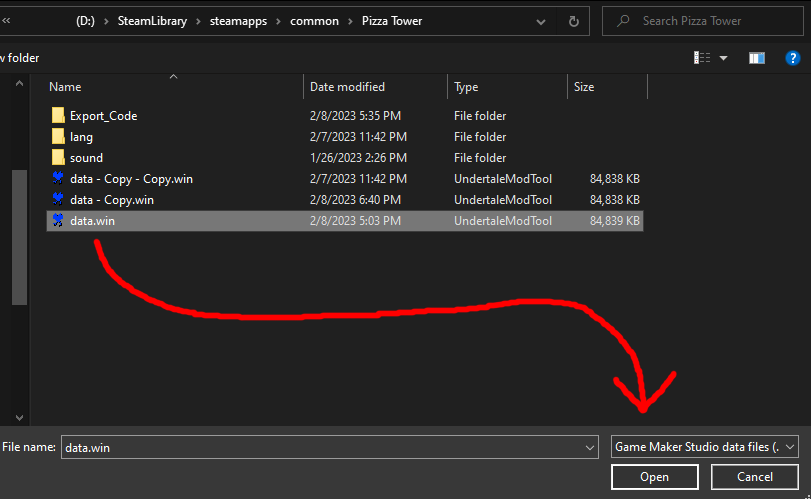Navigate to common in the address bar
The image size is (811, 499).
(x=314, y=21)
